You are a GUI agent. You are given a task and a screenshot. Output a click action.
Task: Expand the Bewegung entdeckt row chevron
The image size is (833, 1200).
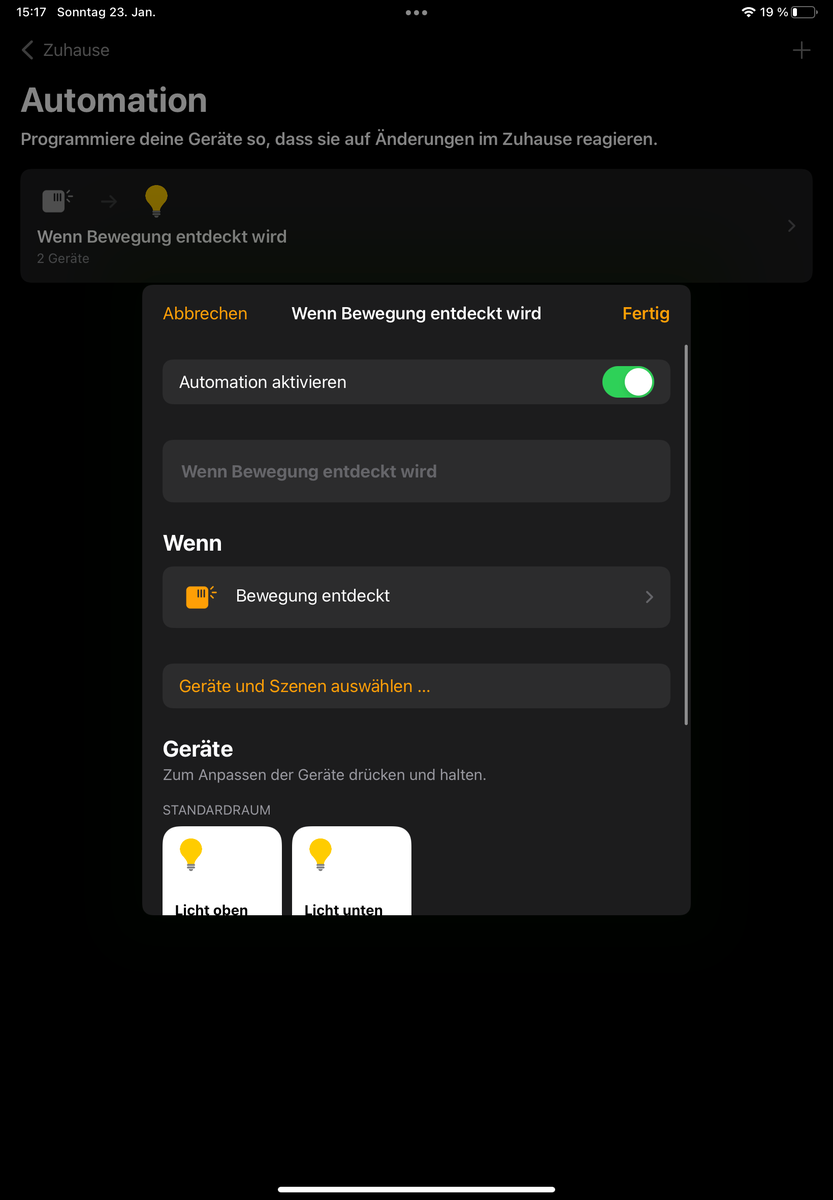point(649,597)
